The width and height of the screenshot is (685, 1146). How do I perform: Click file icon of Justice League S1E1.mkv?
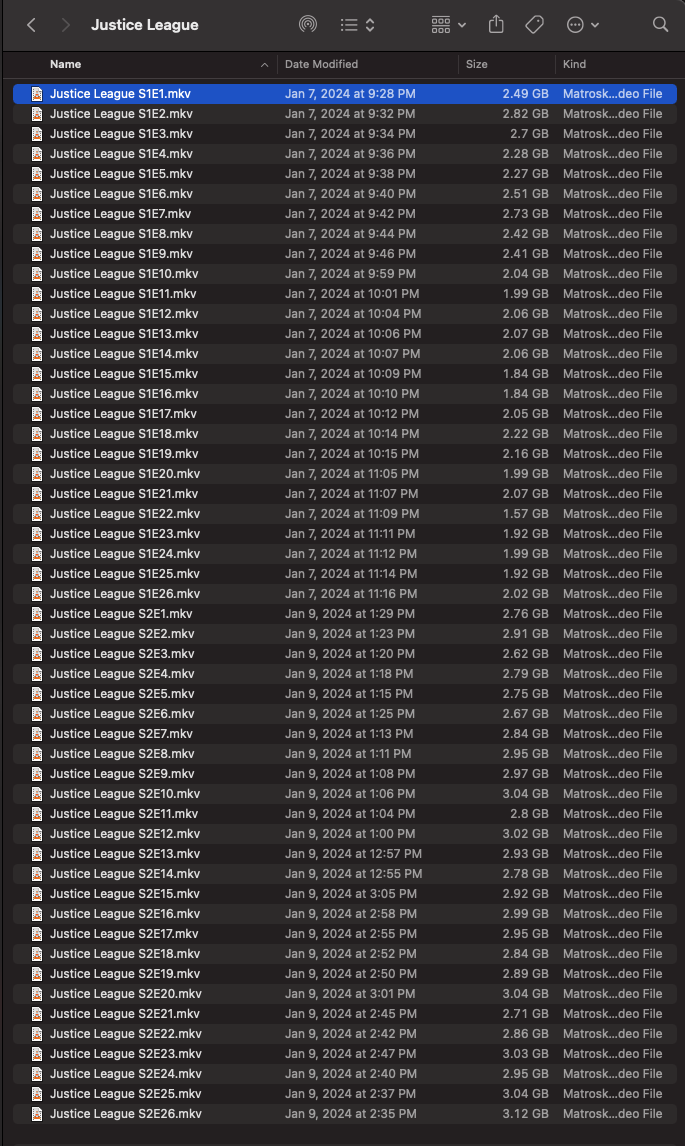[x=37, y=94]
